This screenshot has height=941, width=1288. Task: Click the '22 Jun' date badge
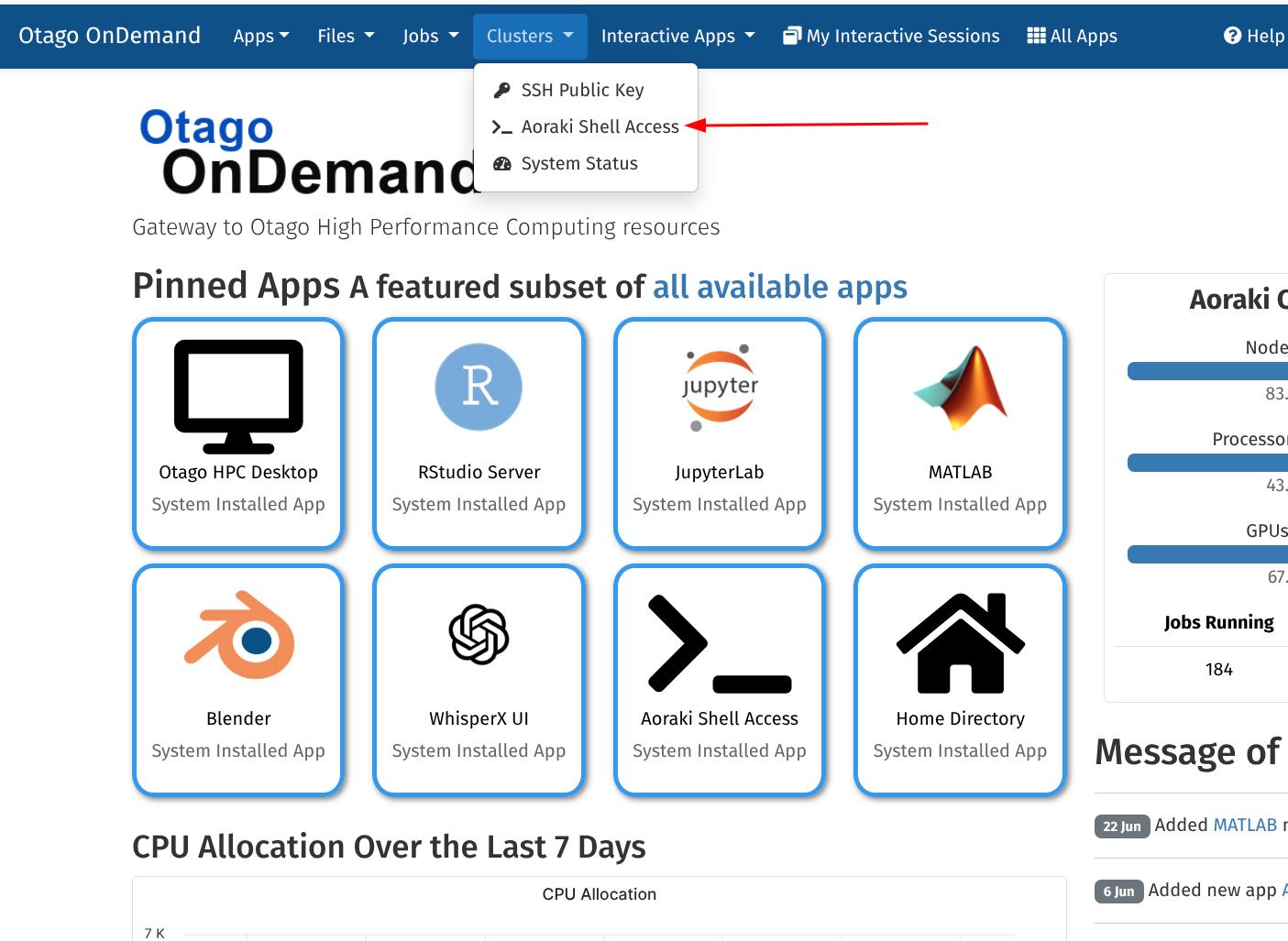tap(1121, 826)
